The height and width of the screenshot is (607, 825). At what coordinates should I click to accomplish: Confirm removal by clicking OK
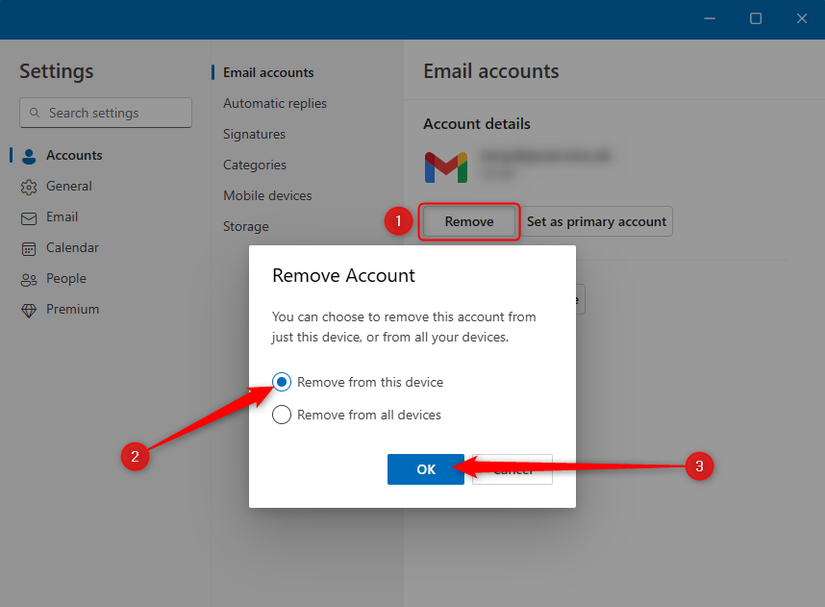click(425, 469)
